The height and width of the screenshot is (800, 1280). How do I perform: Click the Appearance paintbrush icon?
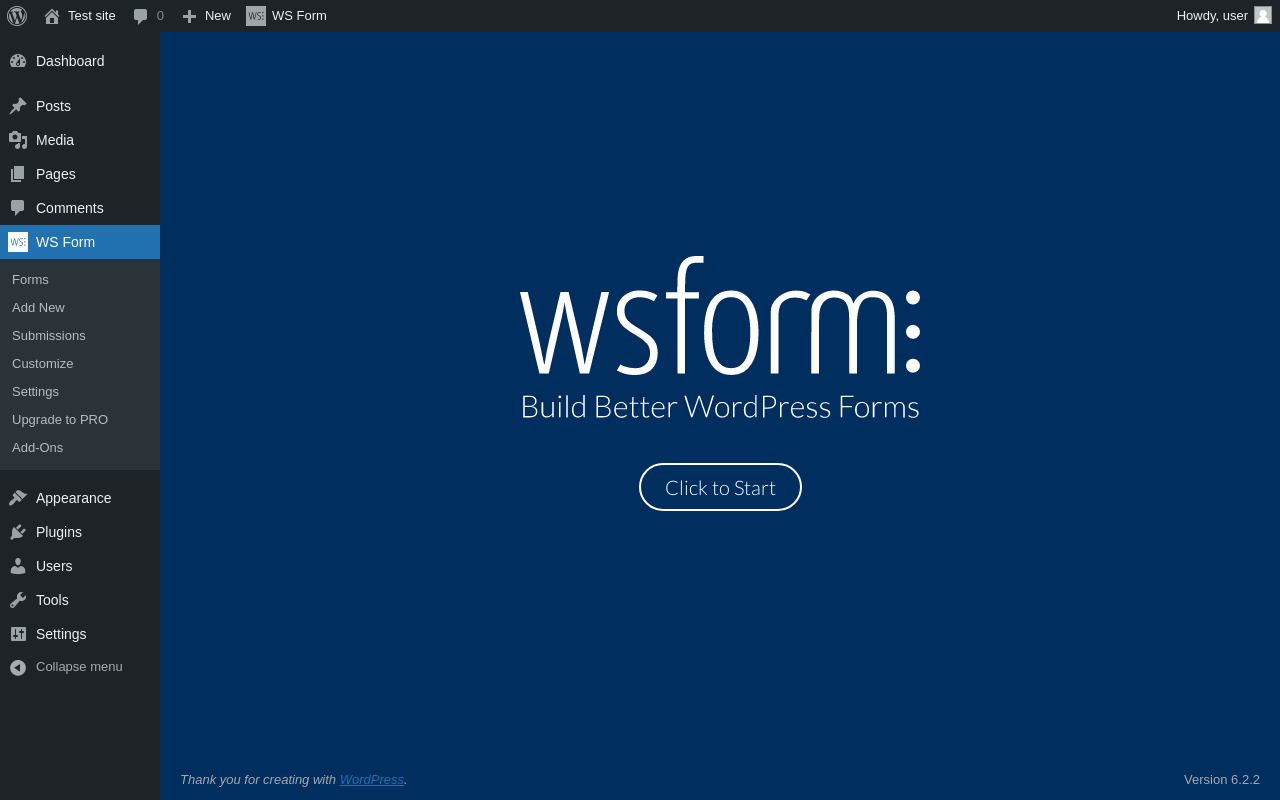point(18,498)
